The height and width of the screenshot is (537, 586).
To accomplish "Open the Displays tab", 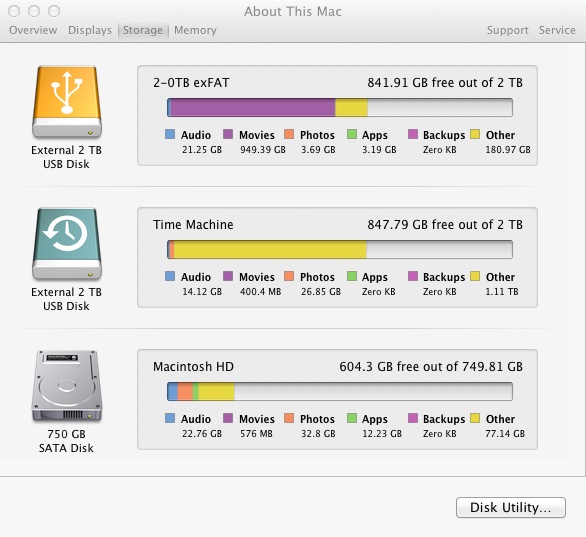I will click(90, 30).
